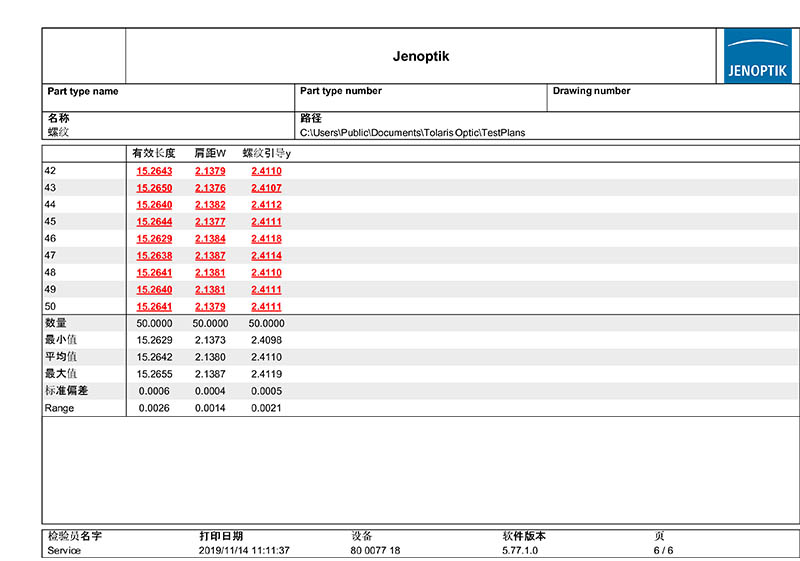Open the 15.2643 value in row 42
Viewport: 800px width, 561px height.
tap(154, 171)
